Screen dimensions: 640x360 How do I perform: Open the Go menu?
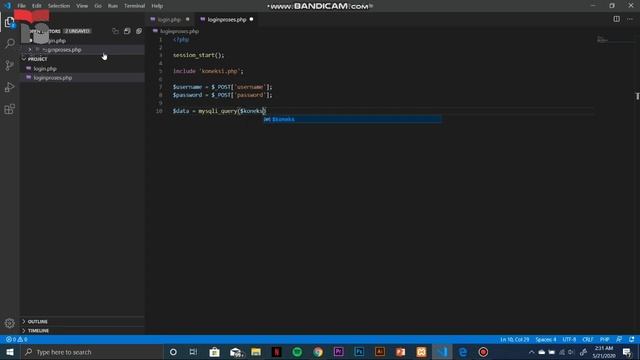[98, 6]
